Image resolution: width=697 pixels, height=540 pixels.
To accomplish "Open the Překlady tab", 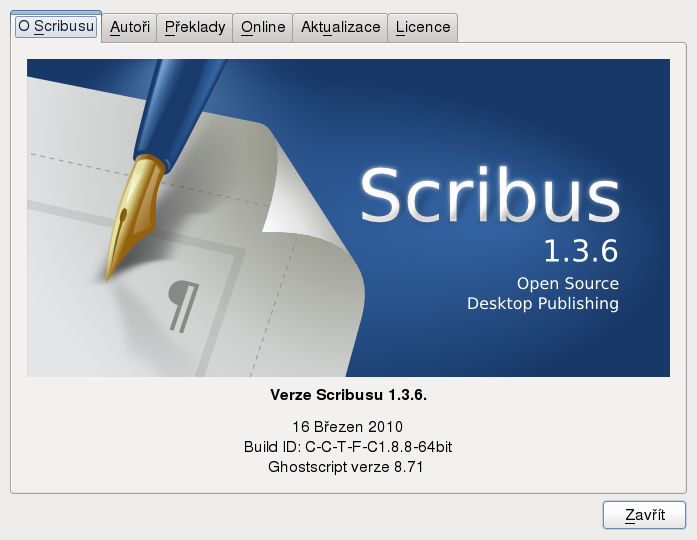I will tap(195, 28).
